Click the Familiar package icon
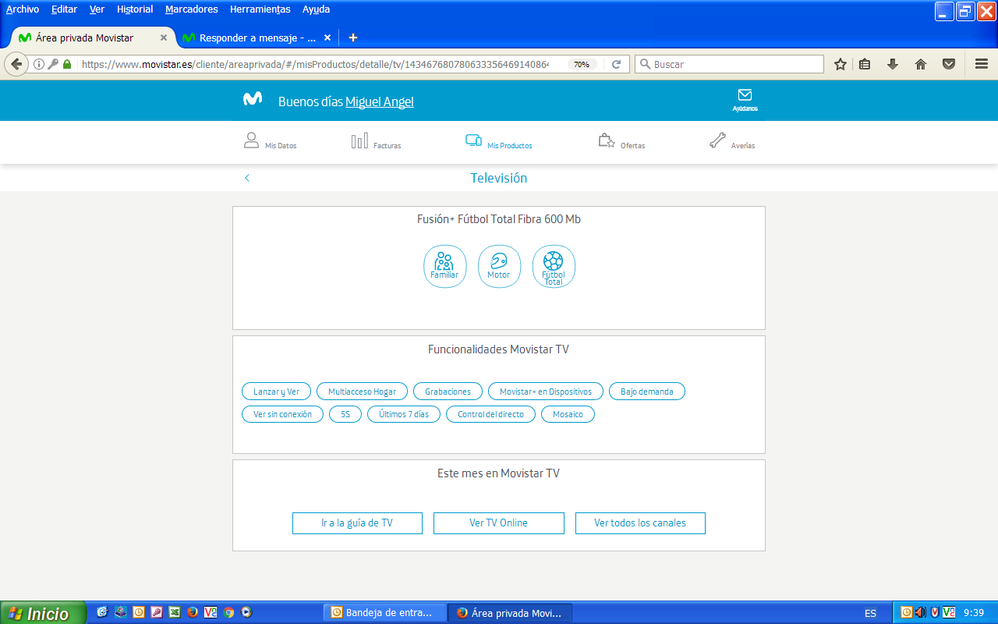Screen dimensions: 998x624 coord(444,266)
